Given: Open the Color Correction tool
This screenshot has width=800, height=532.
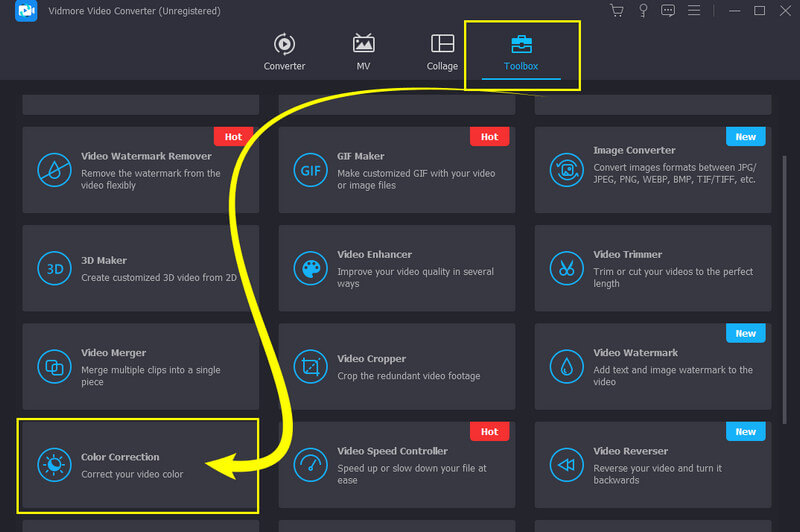Looking at the screenshot, I should (x=138, y=464).
